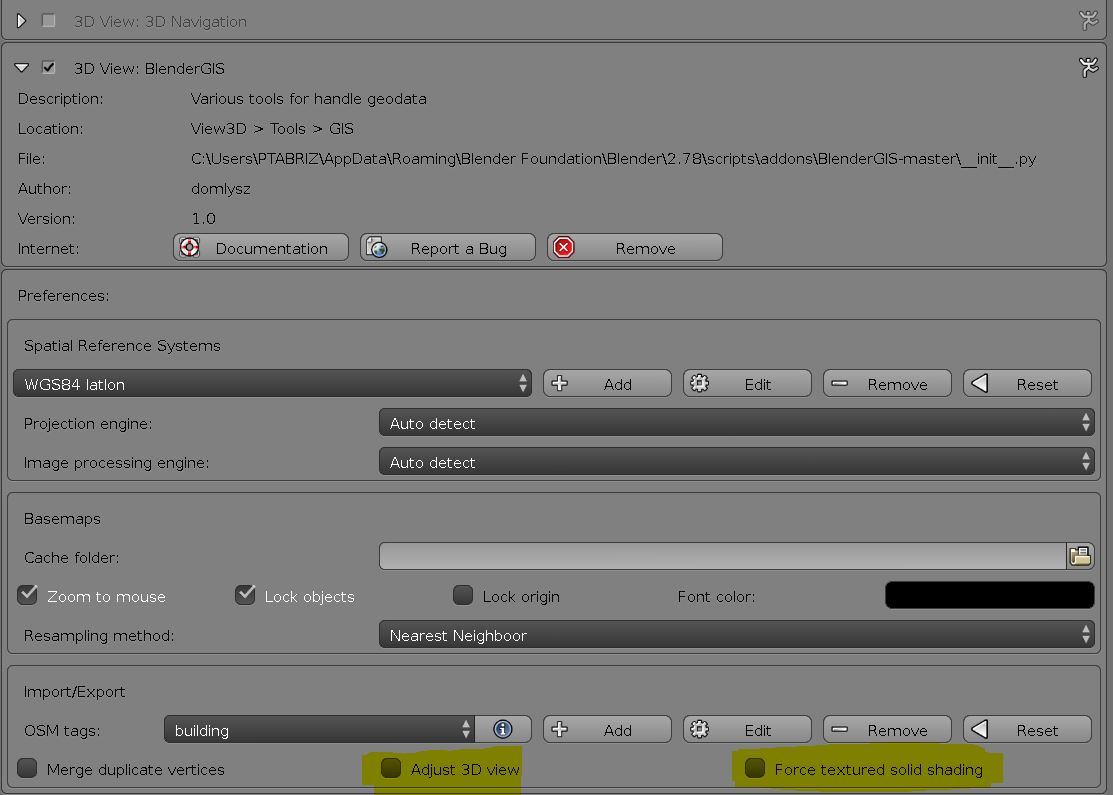Remove the selected spatial reference system

(887, 383)
